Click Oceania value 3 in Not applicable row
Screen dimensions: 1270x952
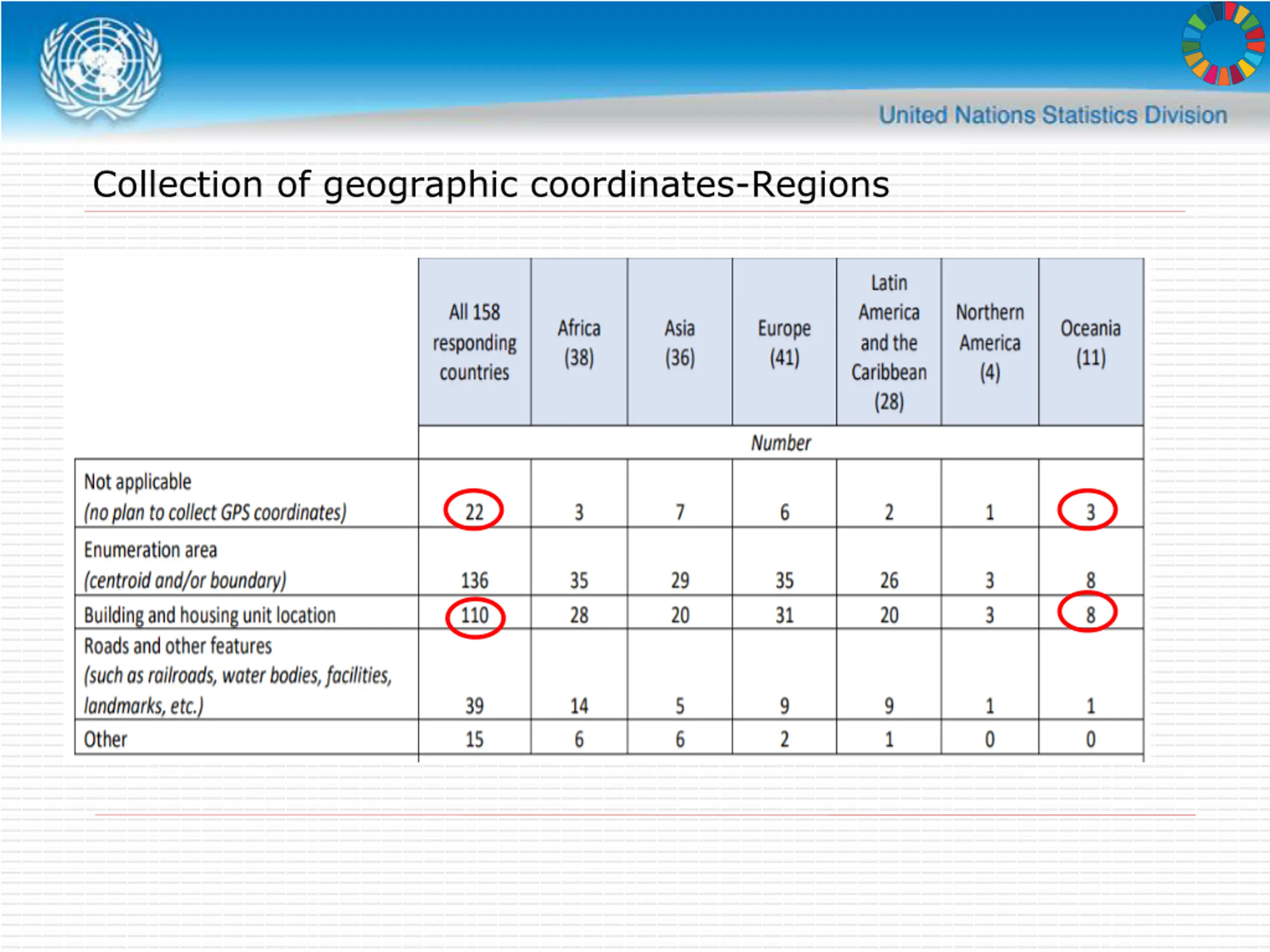(1090, 512)
